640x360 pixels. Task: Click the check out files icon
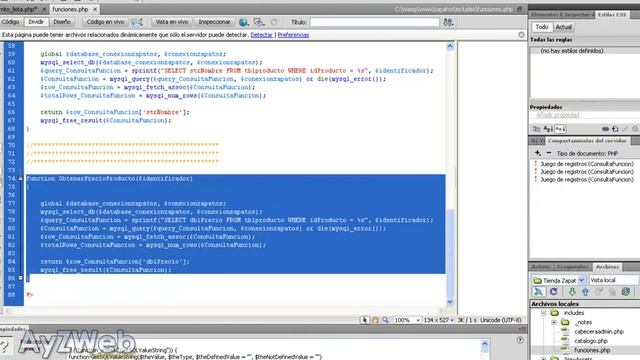pyautogui.click(x=599, y=292)
